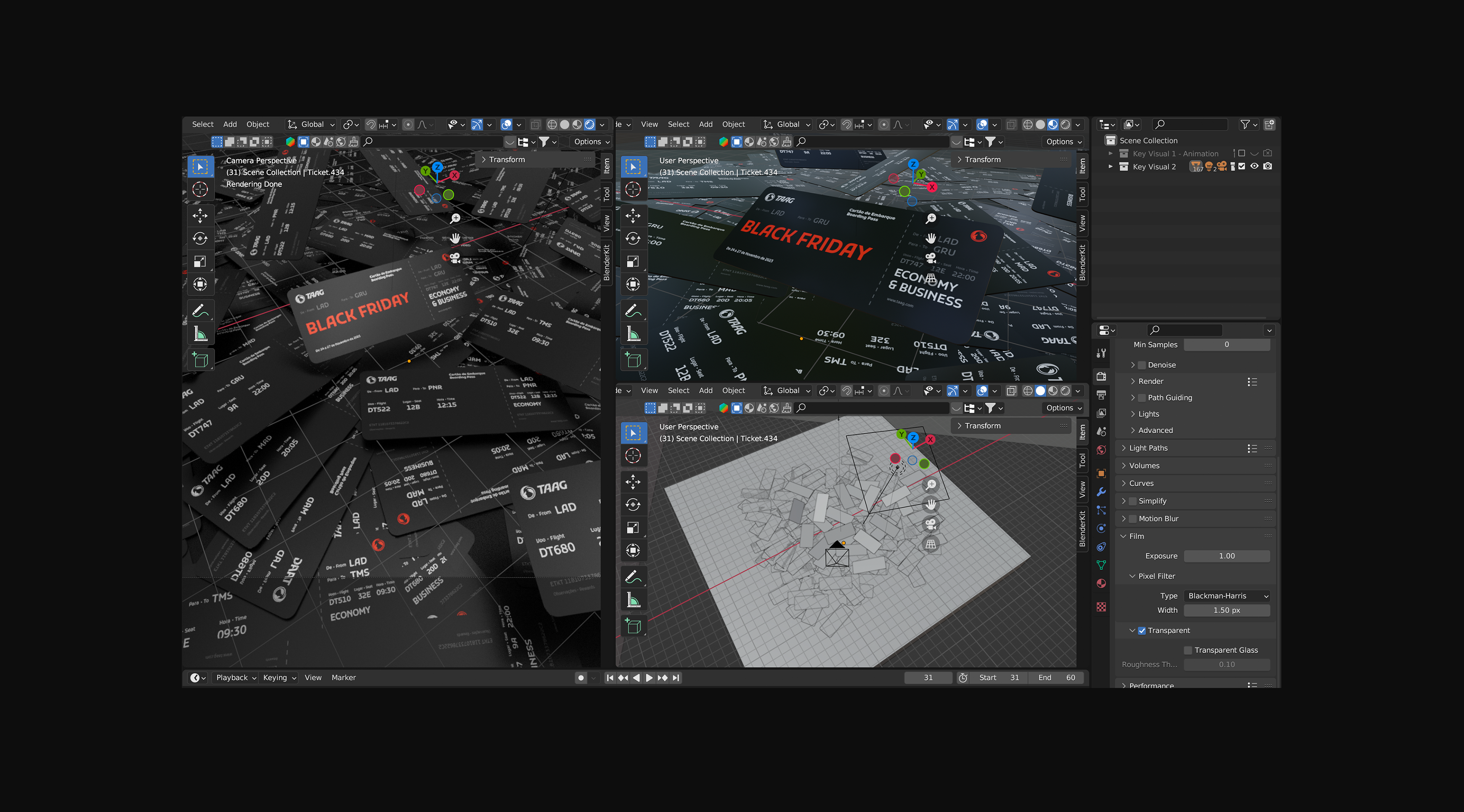Jump to the timeline end frame
This screenshot has width=1464, height=812.
click(676, 678)
